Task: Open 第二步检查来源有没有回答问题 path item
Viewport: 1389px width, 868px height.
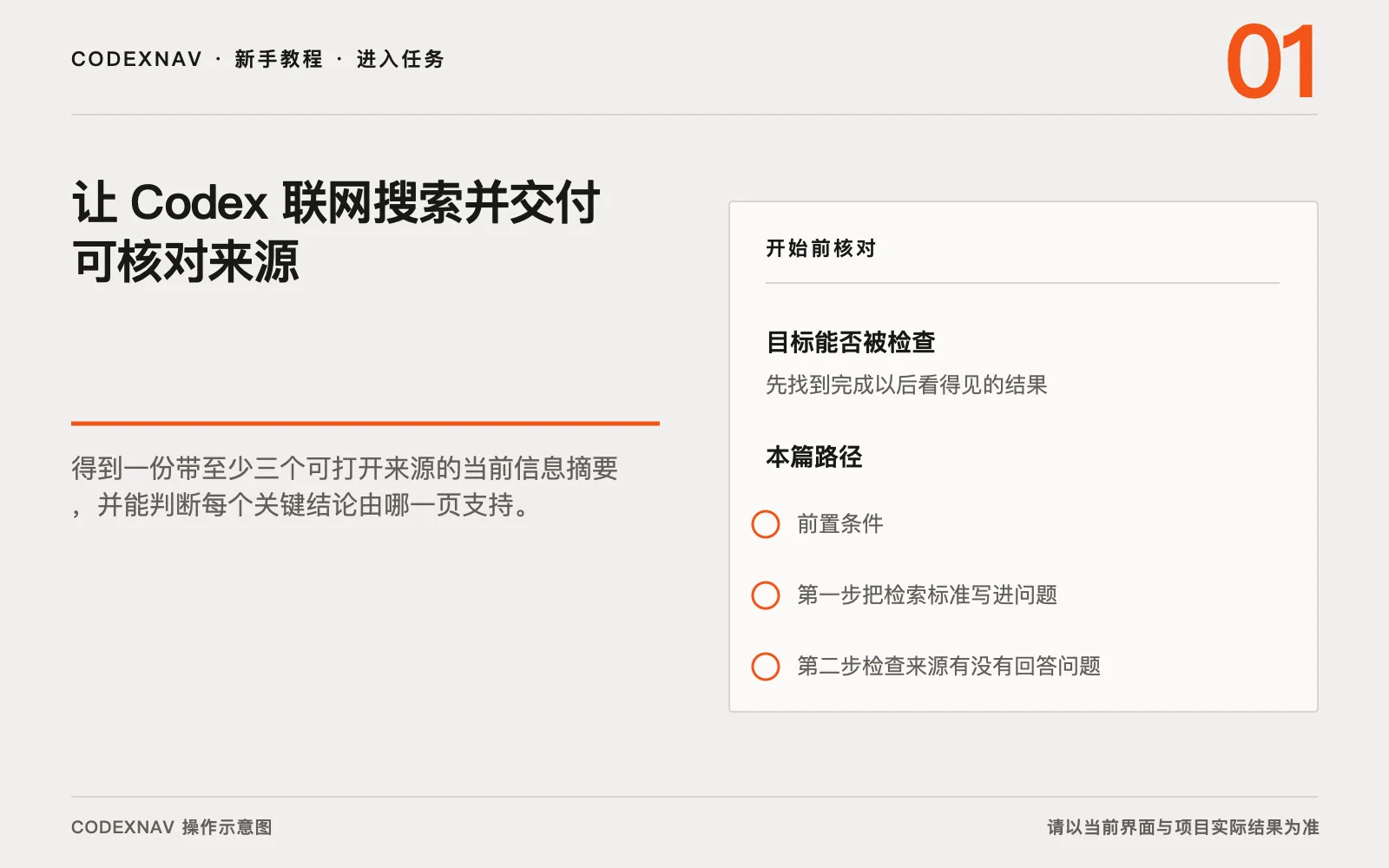Action: pos(949,667)
